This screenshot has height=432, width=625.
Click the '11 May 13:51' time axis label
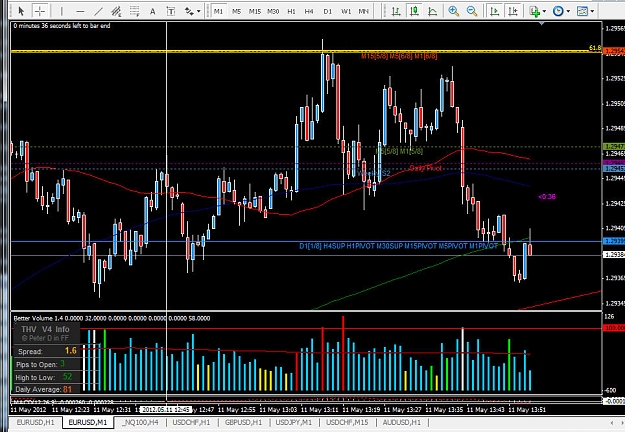point(527,410)
